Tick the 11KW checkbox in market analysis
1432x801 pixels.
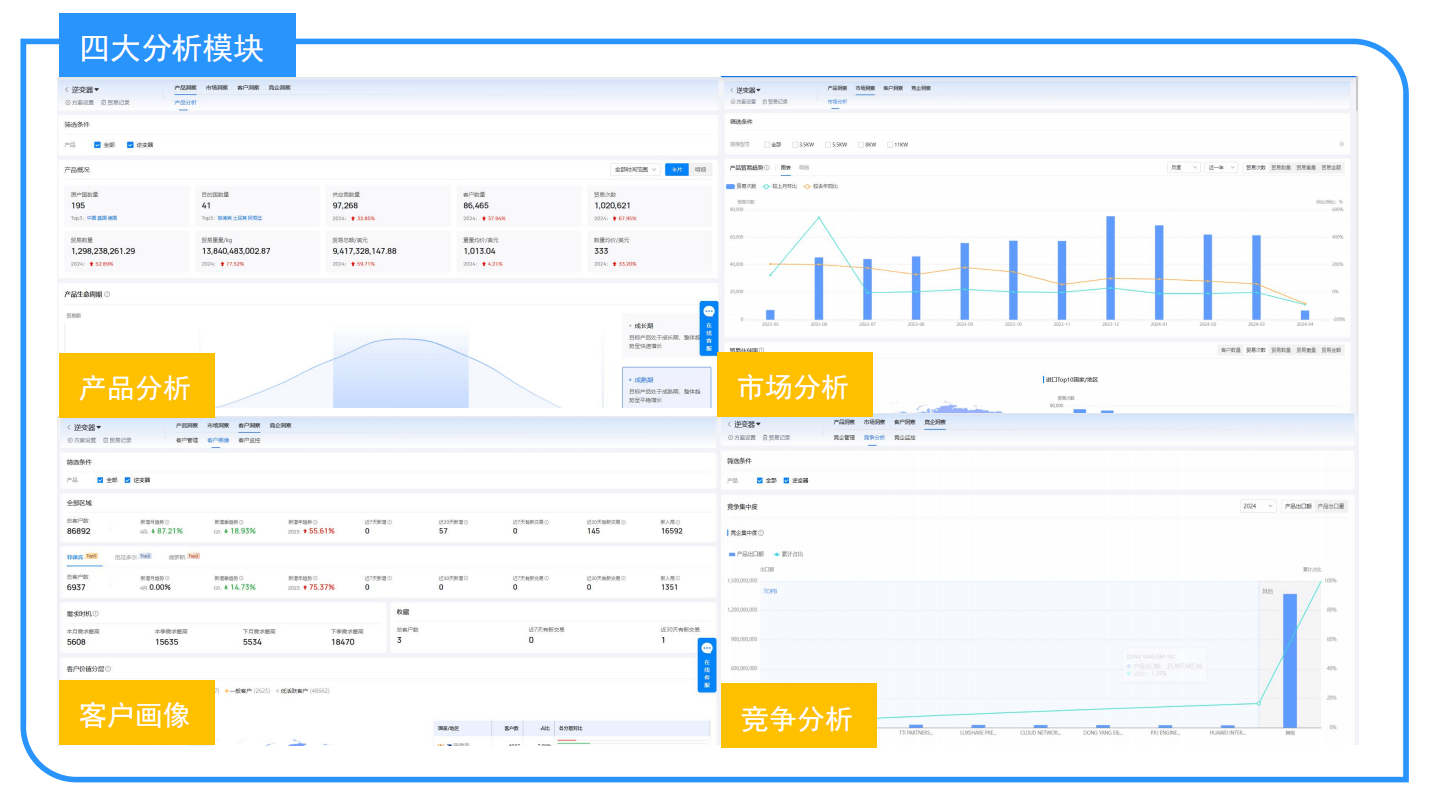coord(889,145)
